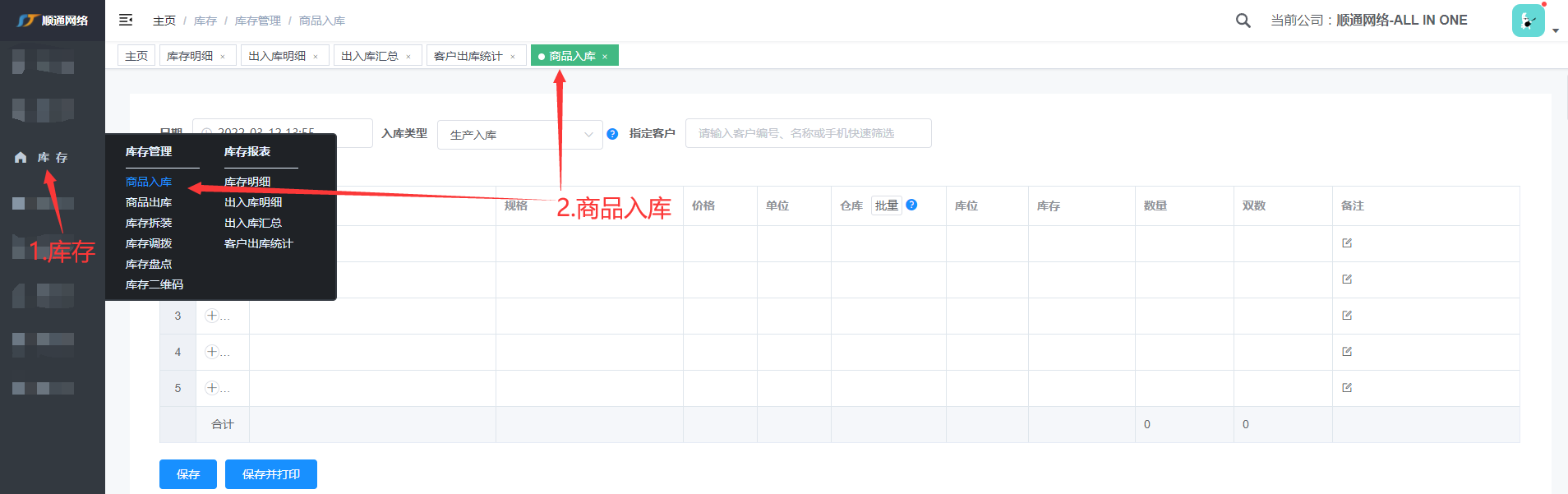Click the help icon beside 入库类型 dropdown
The width and height of the screenshot is (1568, 494).
[612, 134]
